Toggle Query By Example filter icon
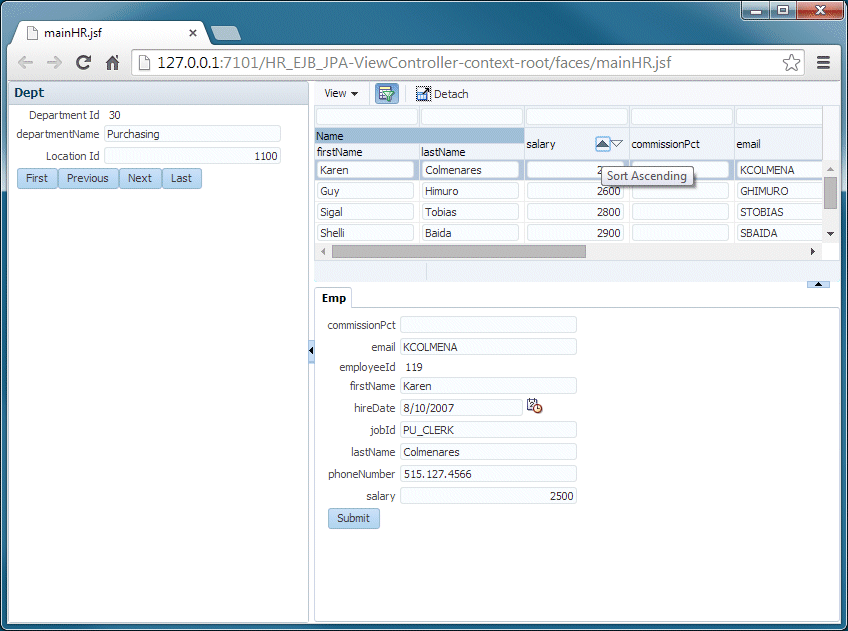 387,94
